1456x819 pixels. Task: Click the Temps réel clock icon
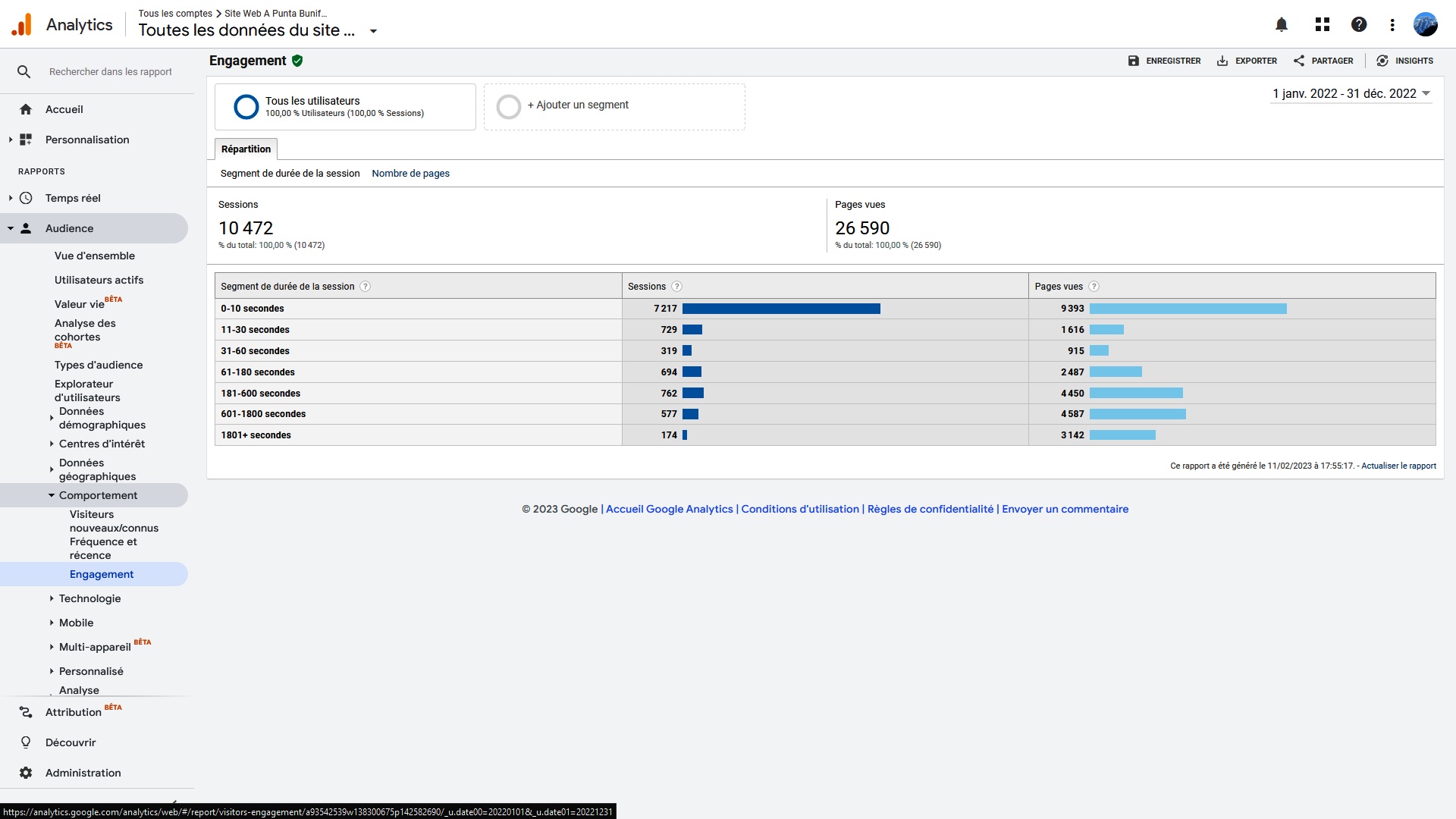tap(26, 198)
